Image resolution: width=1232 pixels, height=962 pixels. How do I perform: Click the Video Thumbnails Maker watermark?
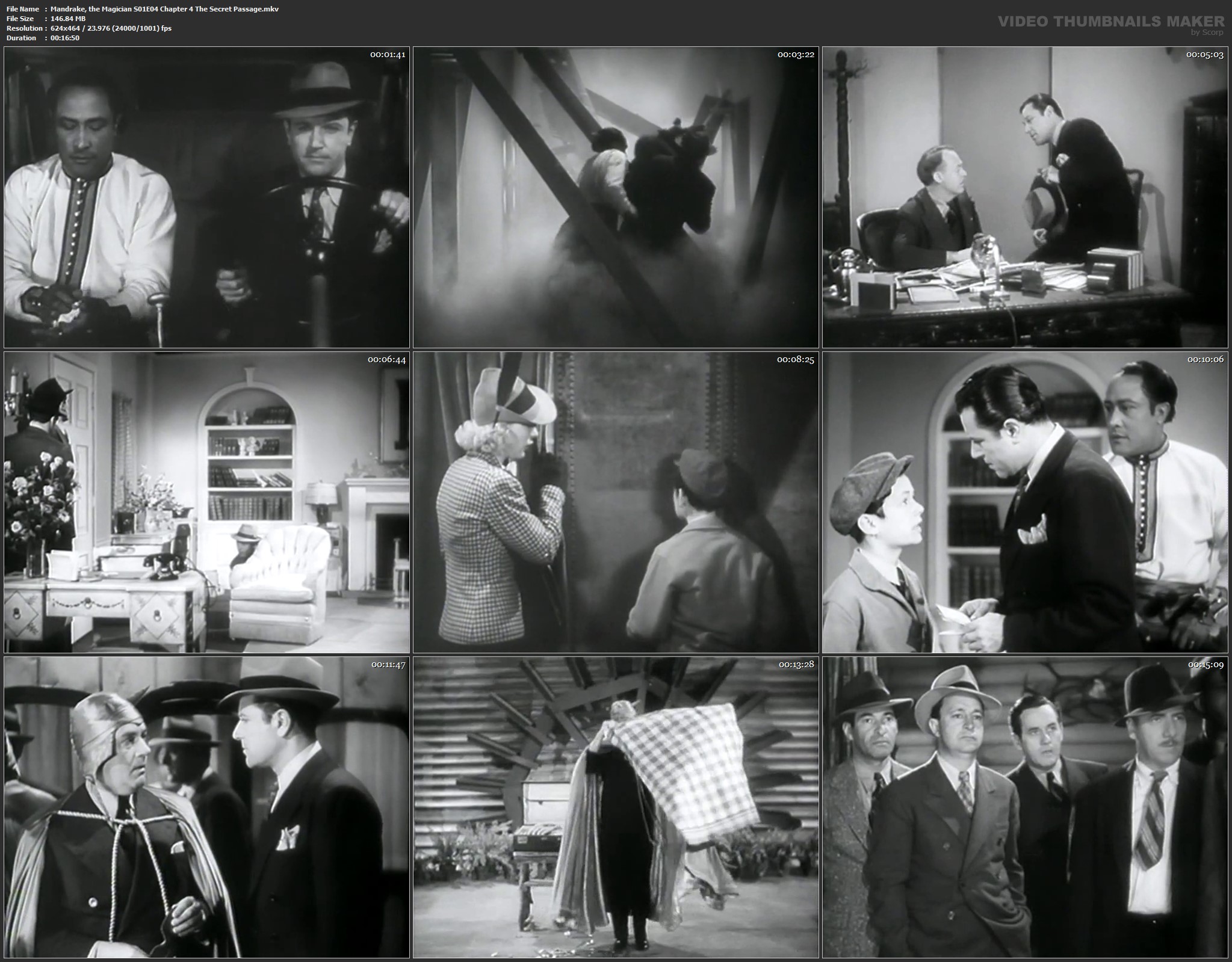pos(1111,21)
